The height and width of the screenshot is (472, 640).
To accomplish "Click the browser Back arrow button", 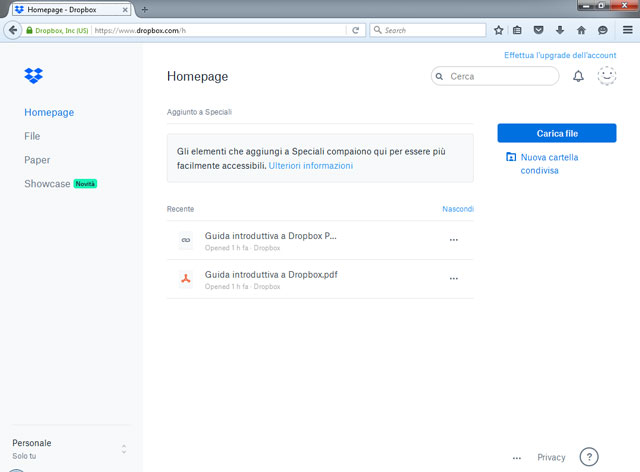I will 13,30.
